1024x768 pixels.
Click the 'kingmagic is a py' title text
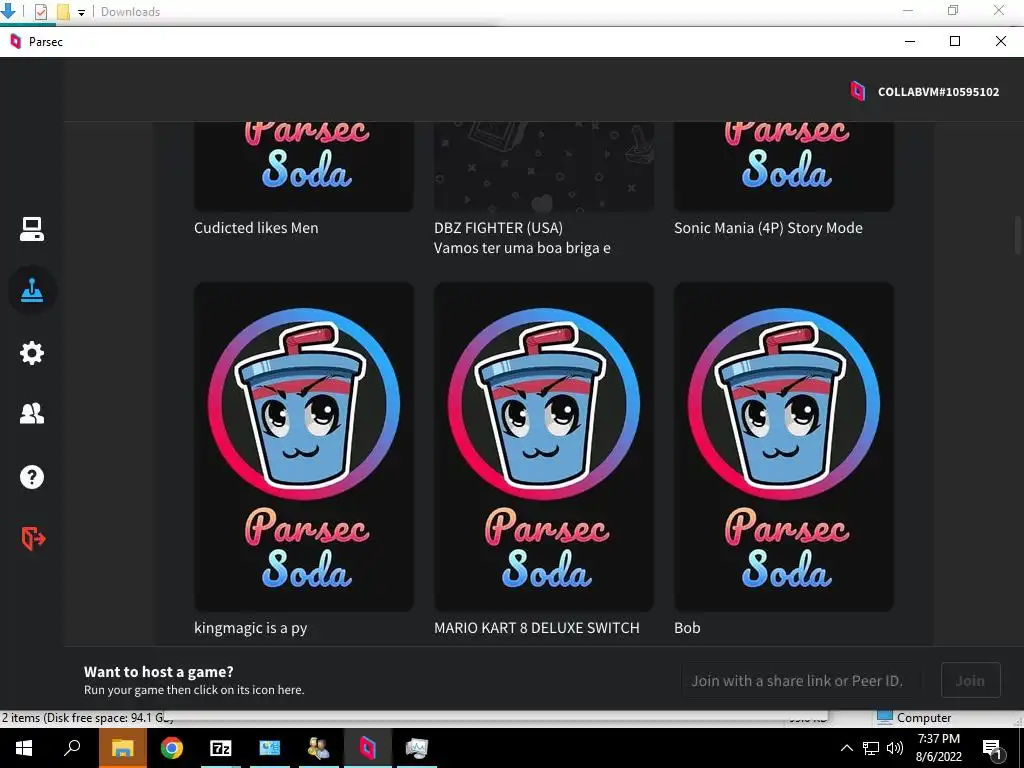tap(250, 628)
